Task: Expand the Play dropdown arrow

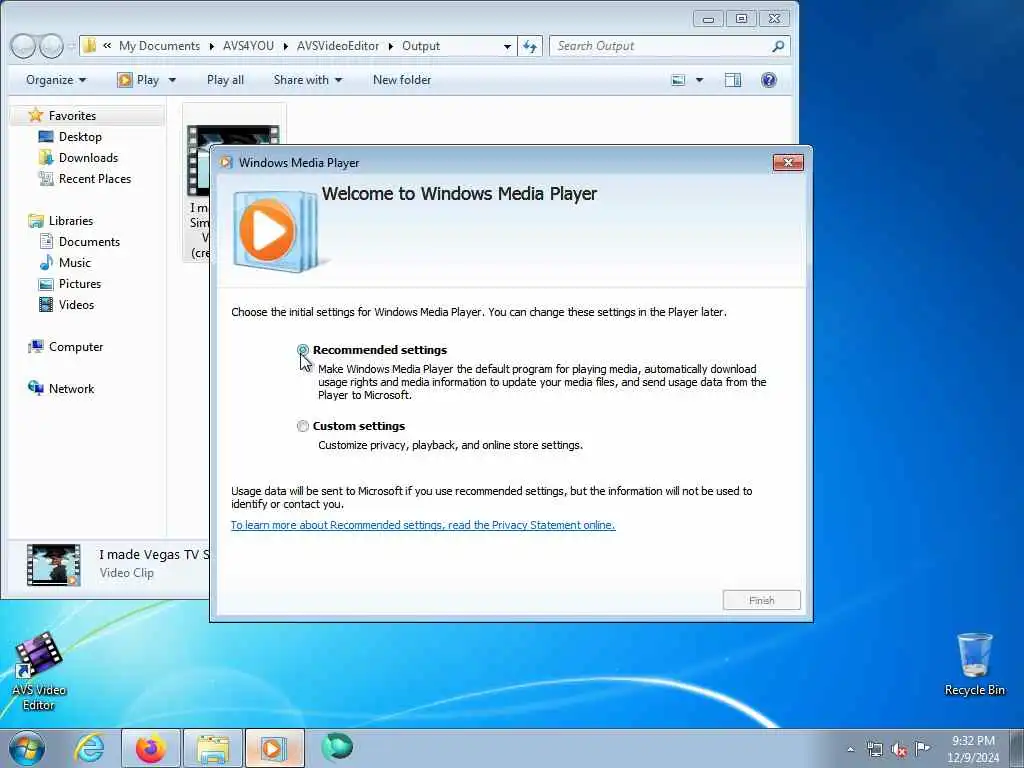Action: pyautogui.click(x=172, y=80)
